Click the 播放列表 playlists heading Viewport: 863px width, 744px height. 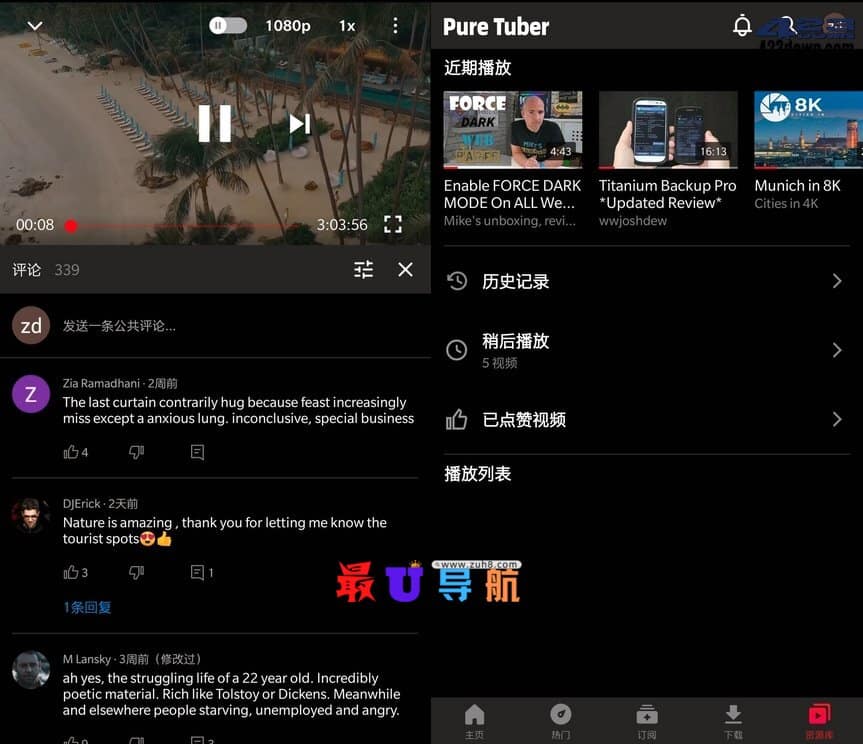point(478,474)
